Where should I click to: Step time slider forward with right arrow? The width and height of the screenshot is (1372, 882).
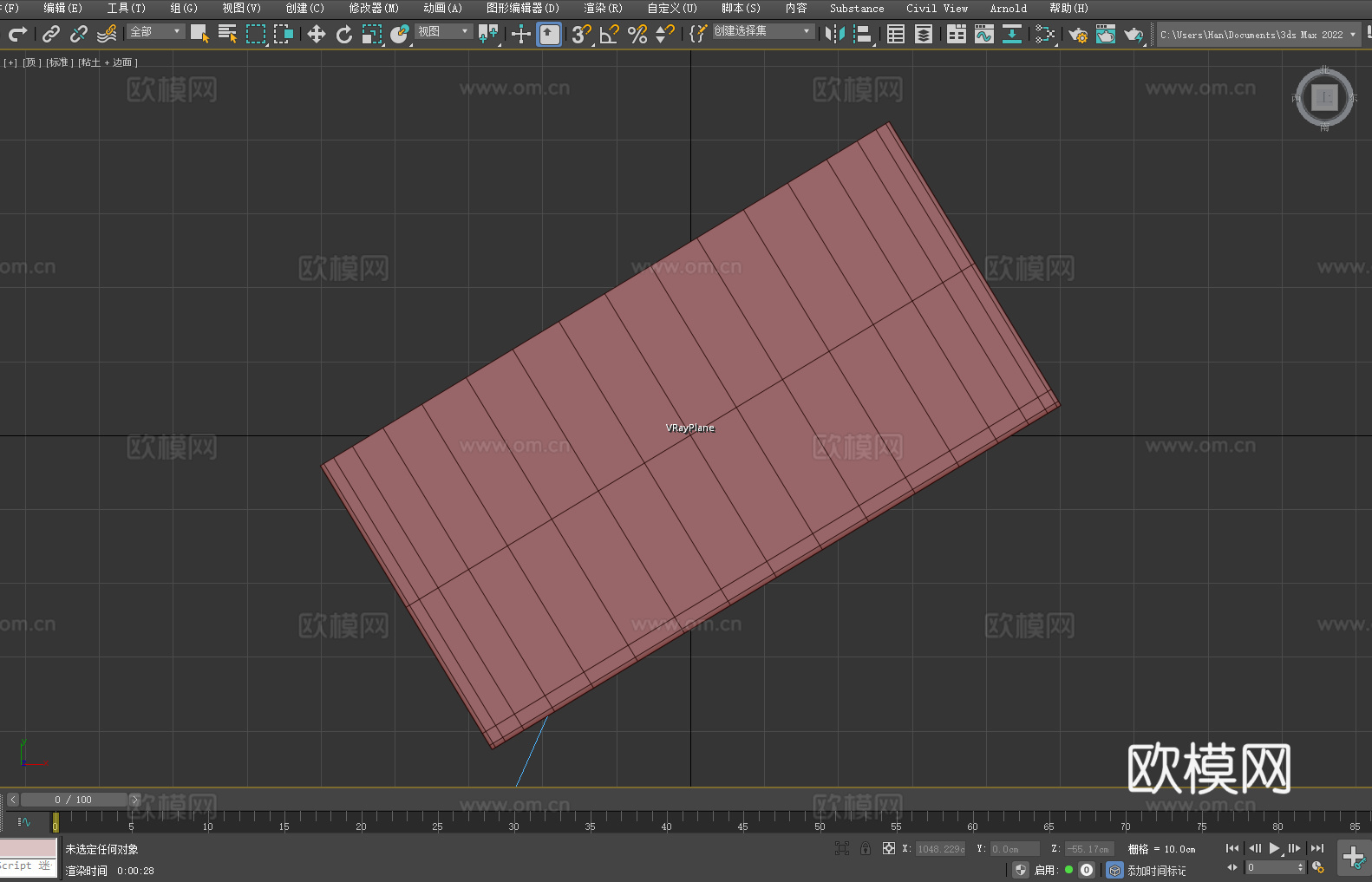[x=134, y=800]
